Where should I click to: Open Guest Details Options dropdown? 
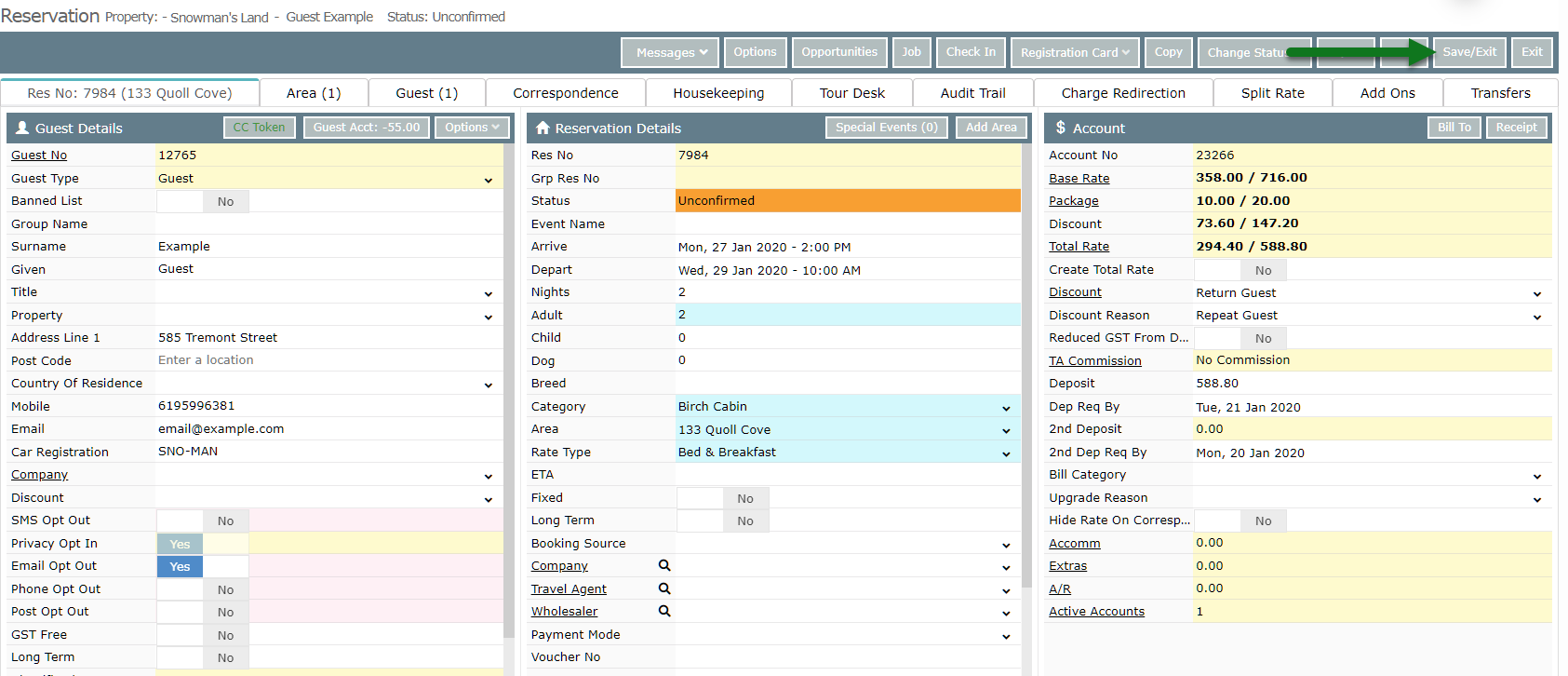pyautogui.click(x=471, y=128)
